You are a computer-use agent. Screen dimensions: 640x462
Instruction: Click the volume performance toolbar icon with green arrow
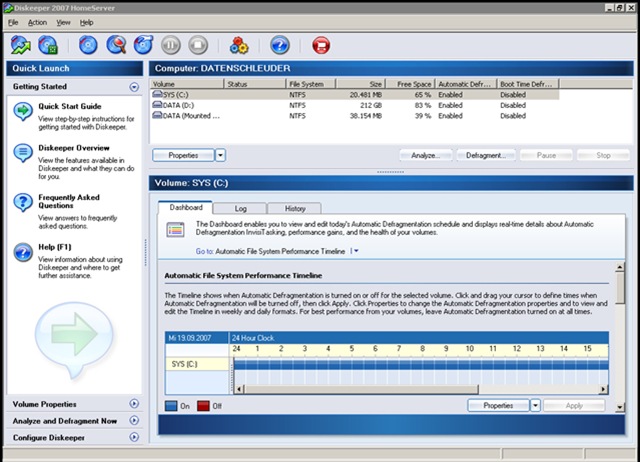20,45
